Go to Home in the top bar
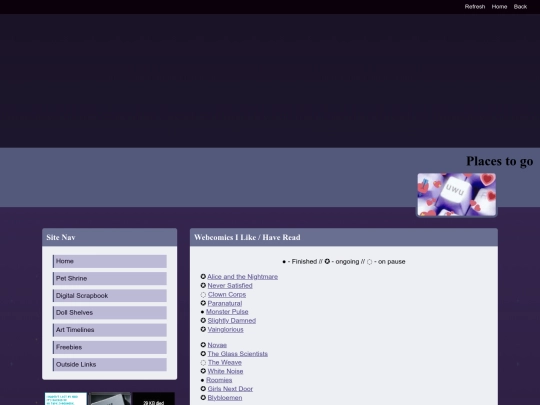The image size is (540, 405). [x=499, y=7]
